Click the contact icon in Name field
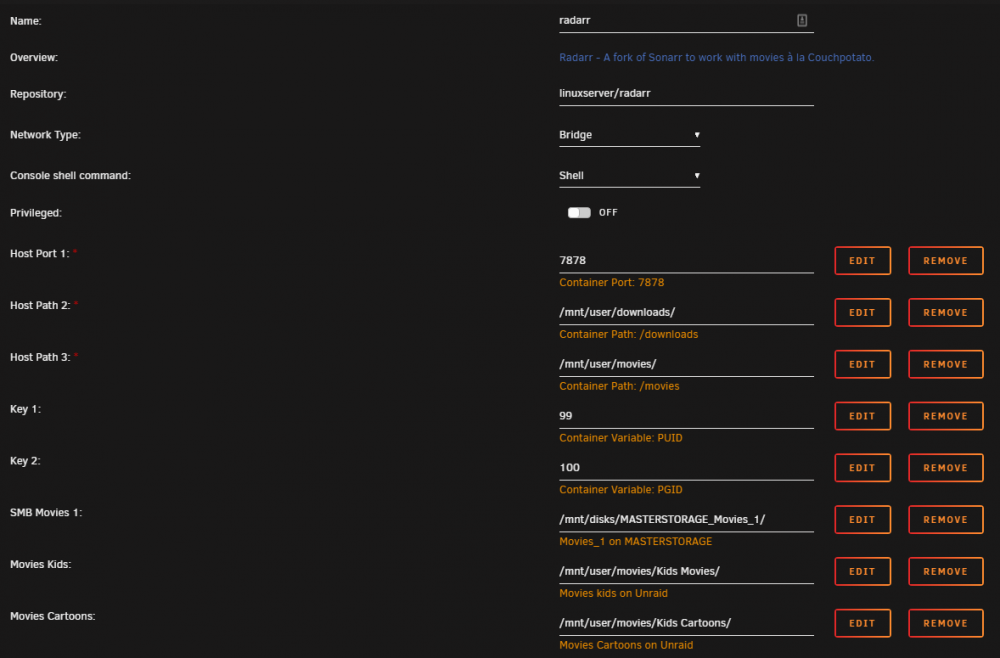The height and width of the screenshot is (658, 1000). pos(802,20)
